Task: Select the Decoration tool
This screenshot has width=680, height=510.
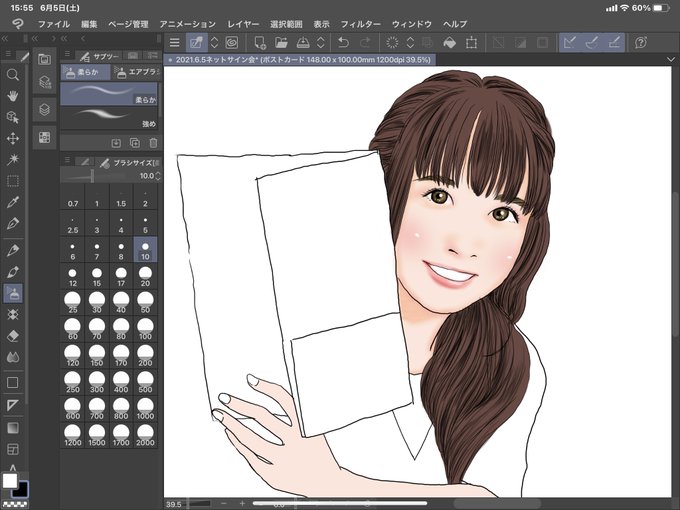Action: (x=13, y=314)
